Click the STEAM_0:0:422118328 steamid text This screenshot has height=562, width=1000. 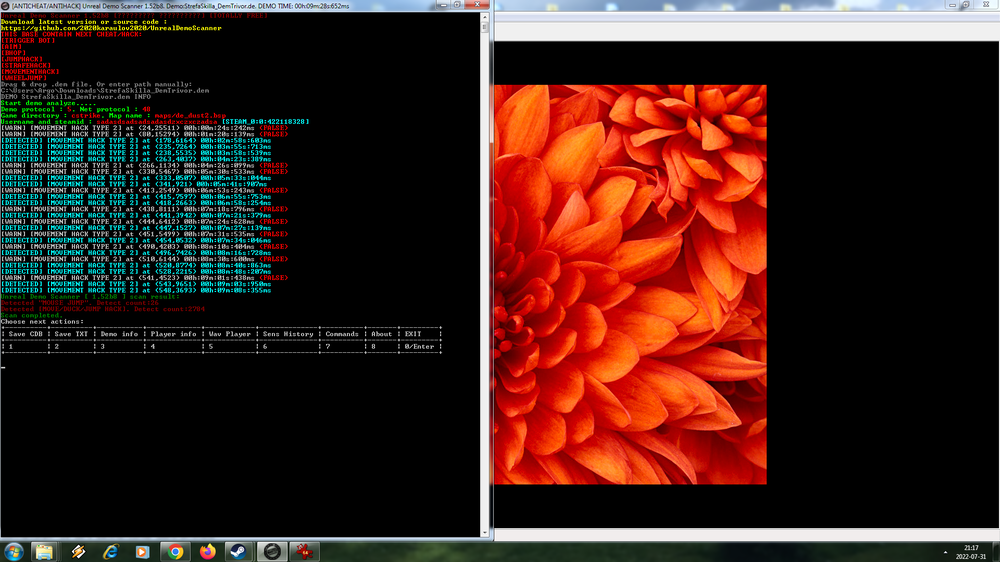[x=265, y=122]
